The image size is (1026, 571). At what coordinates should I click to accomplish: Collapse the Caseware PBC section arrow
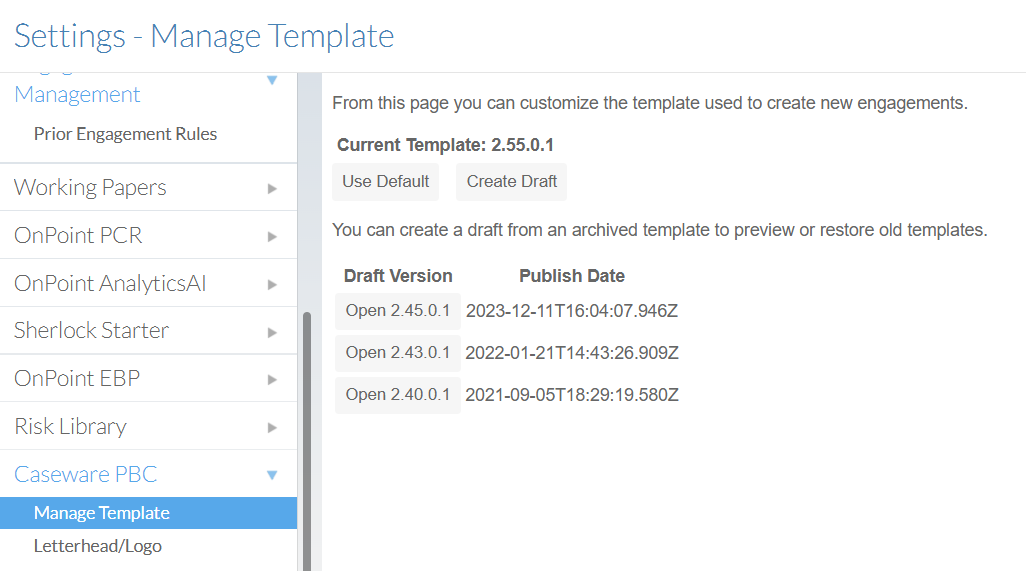(272, 475)
